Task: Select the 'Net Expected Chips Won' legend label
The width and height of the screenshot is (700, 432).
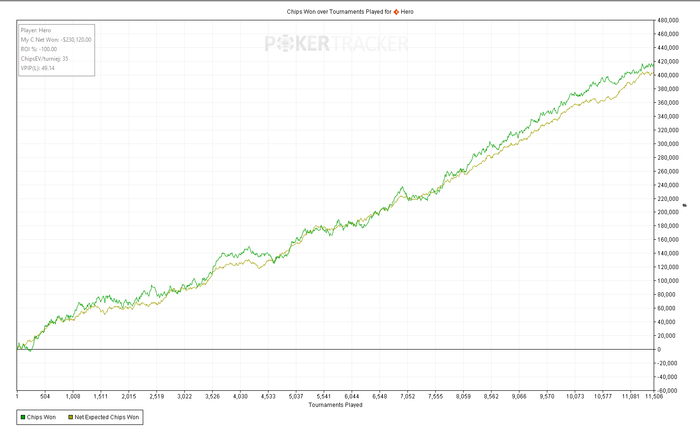Action: [x=107, y=417]
